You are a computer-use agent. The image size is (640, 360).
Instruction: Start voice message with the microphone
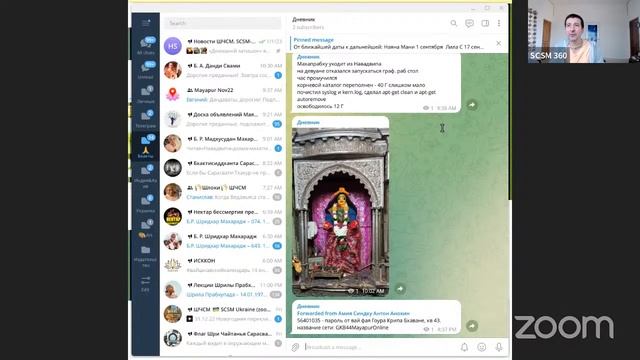click(499, 347)
